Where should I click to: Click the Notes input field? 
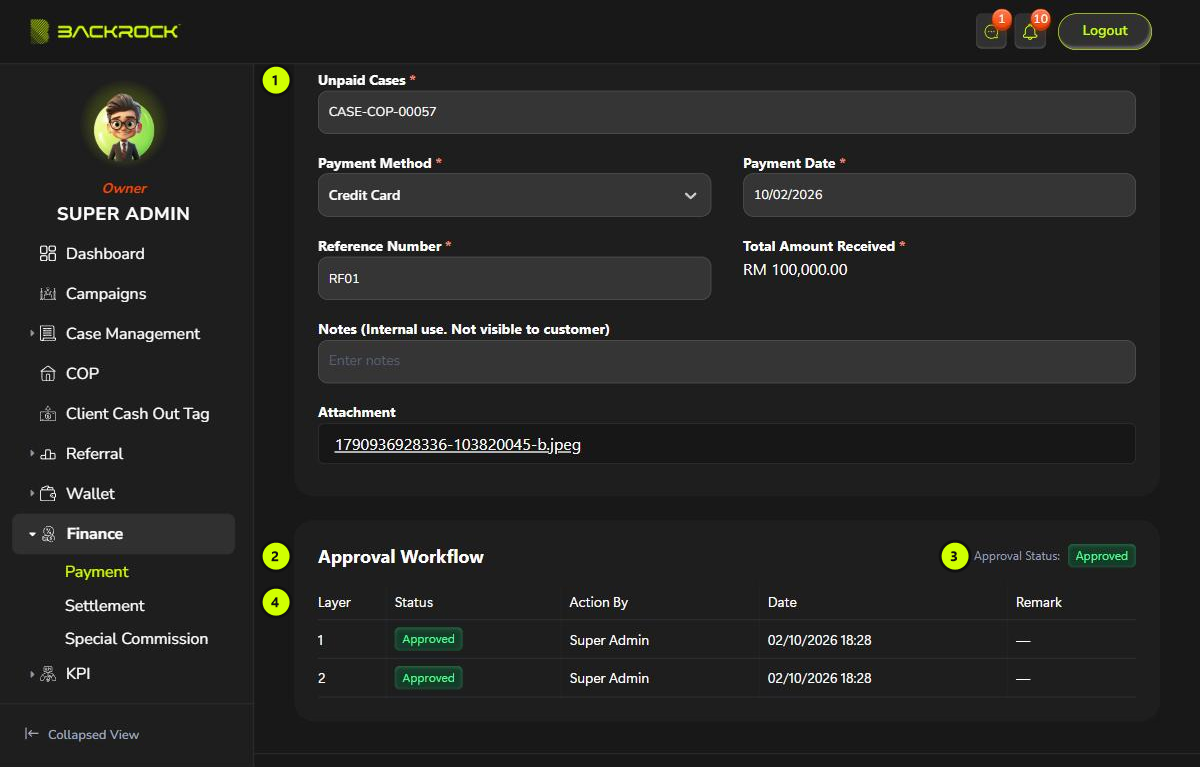[x=727, y=361]
